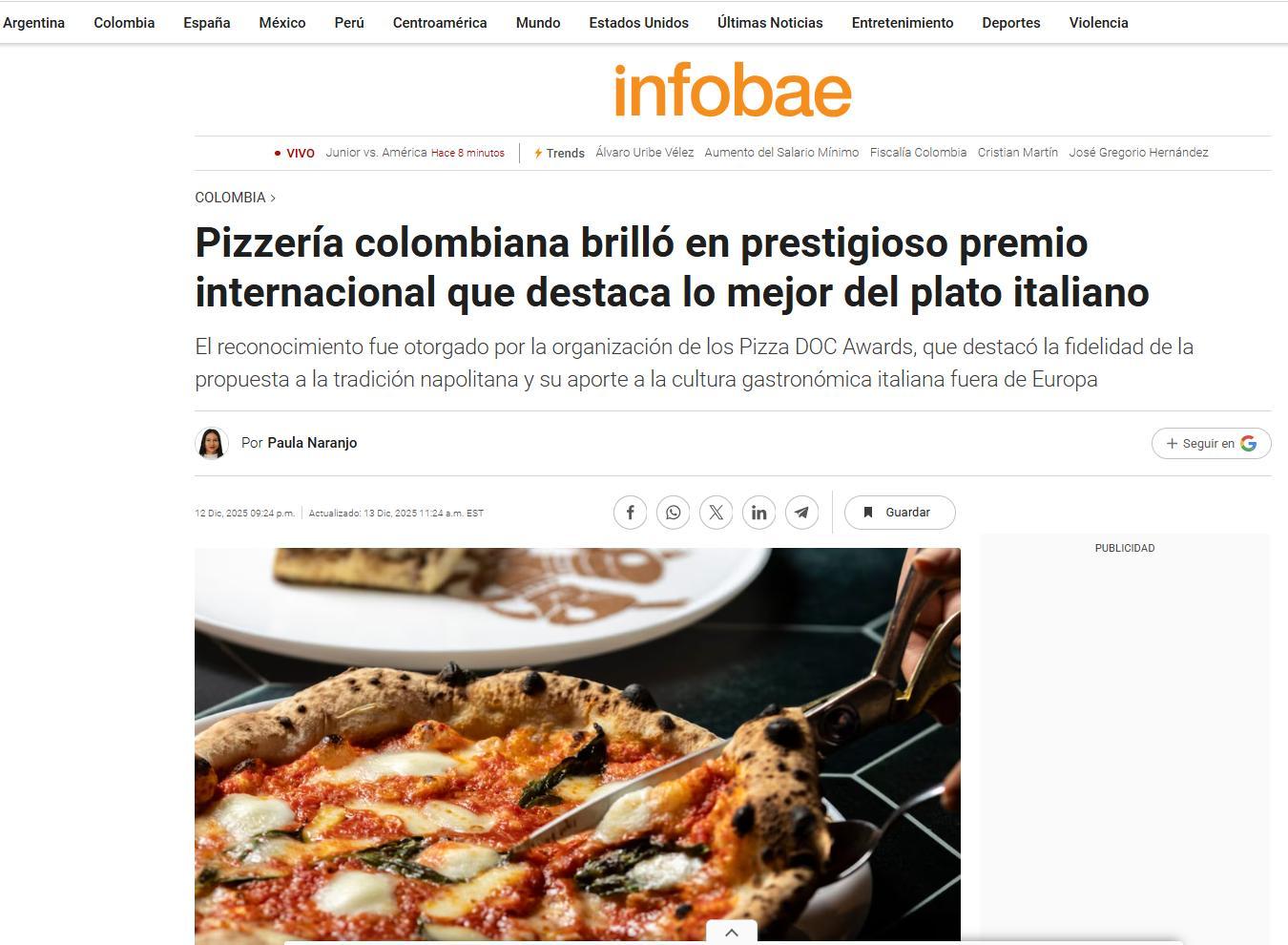
Task: Open trend Aumento del Salario Mínimo
Action: tap(781, 153)
